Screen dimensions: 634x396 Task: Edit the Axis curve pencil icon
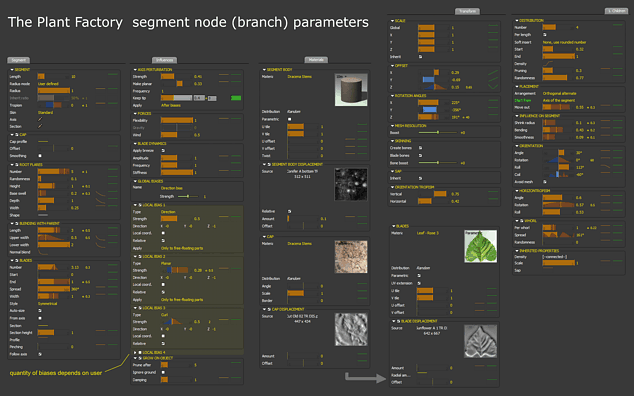[40, 119]
